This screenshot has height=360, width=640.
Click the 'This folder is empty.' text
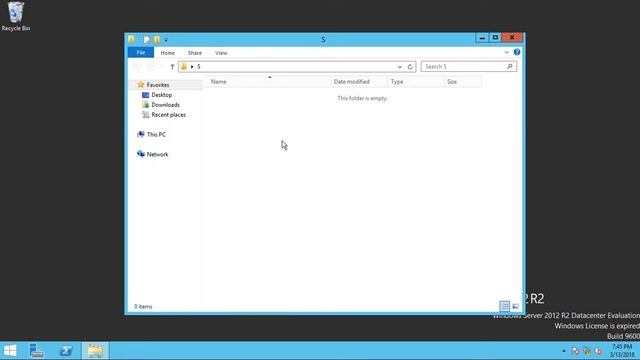click(362, 98)
